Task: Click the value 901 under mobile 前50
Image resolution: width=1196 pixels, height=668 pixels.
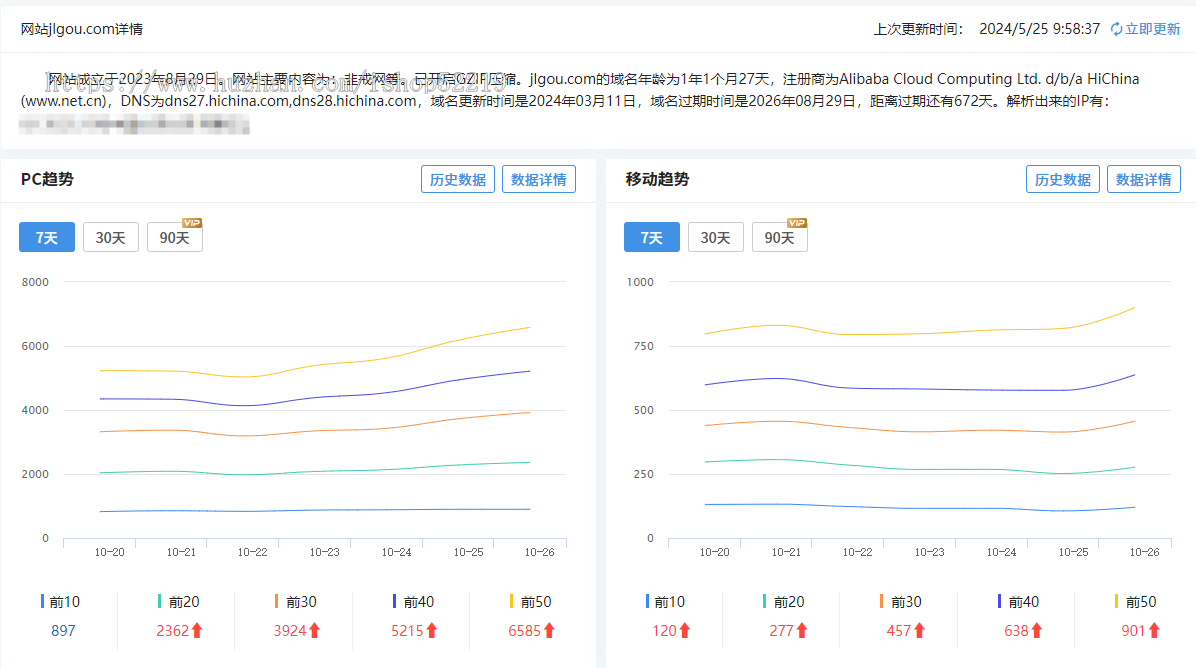Action: (1134, 631)
